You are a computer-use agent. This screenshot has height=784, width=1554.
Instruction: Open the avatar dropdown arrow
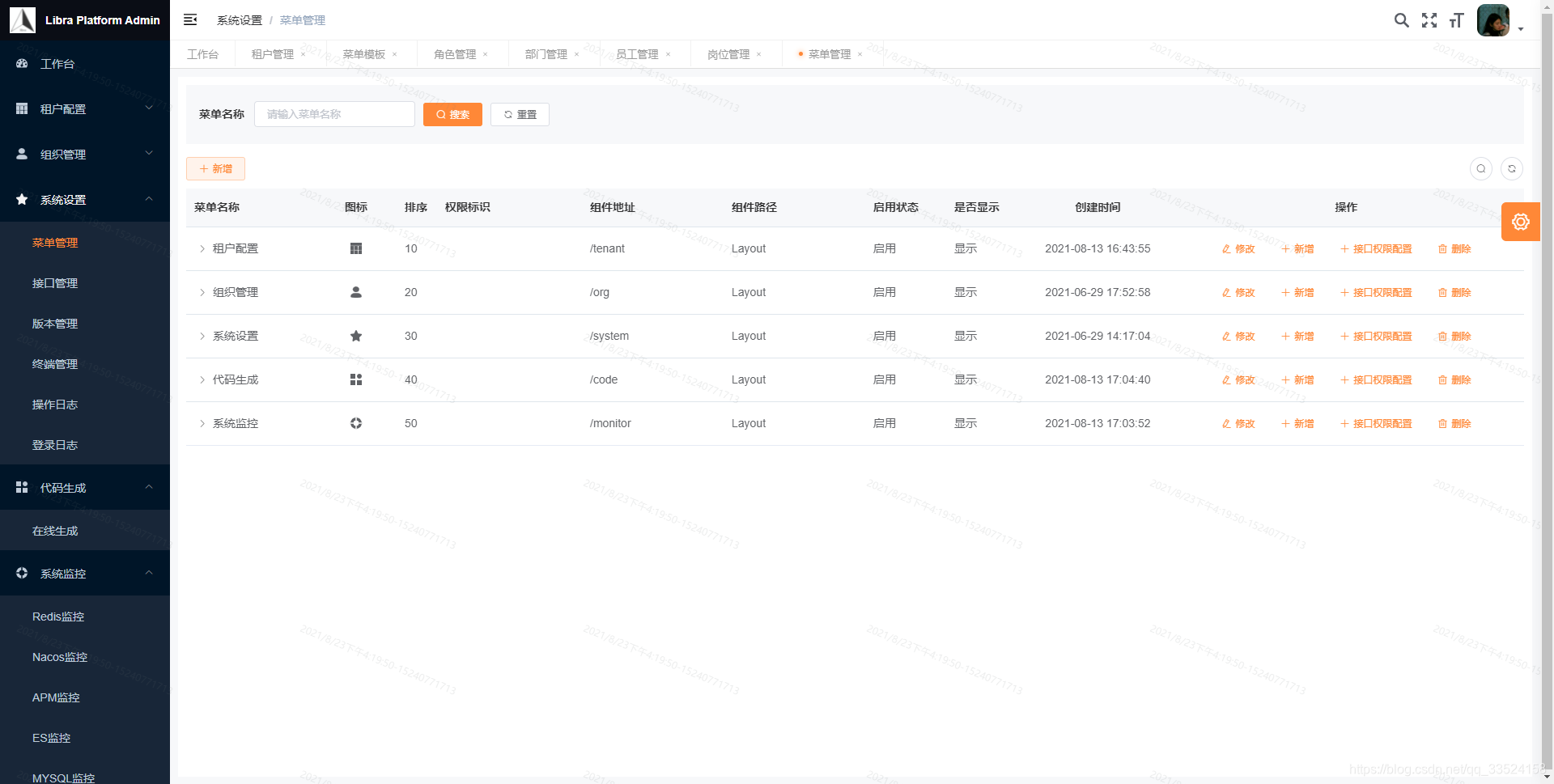[1521, 28]
